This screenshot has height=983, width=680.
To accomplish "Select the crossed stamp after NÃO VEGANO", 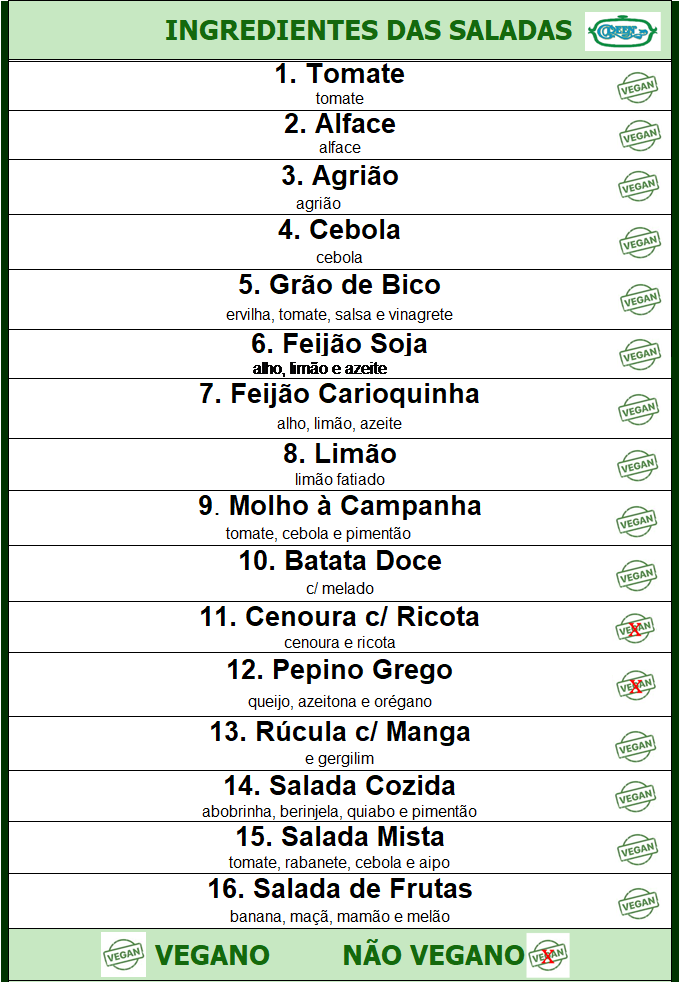I will point(548,955).
